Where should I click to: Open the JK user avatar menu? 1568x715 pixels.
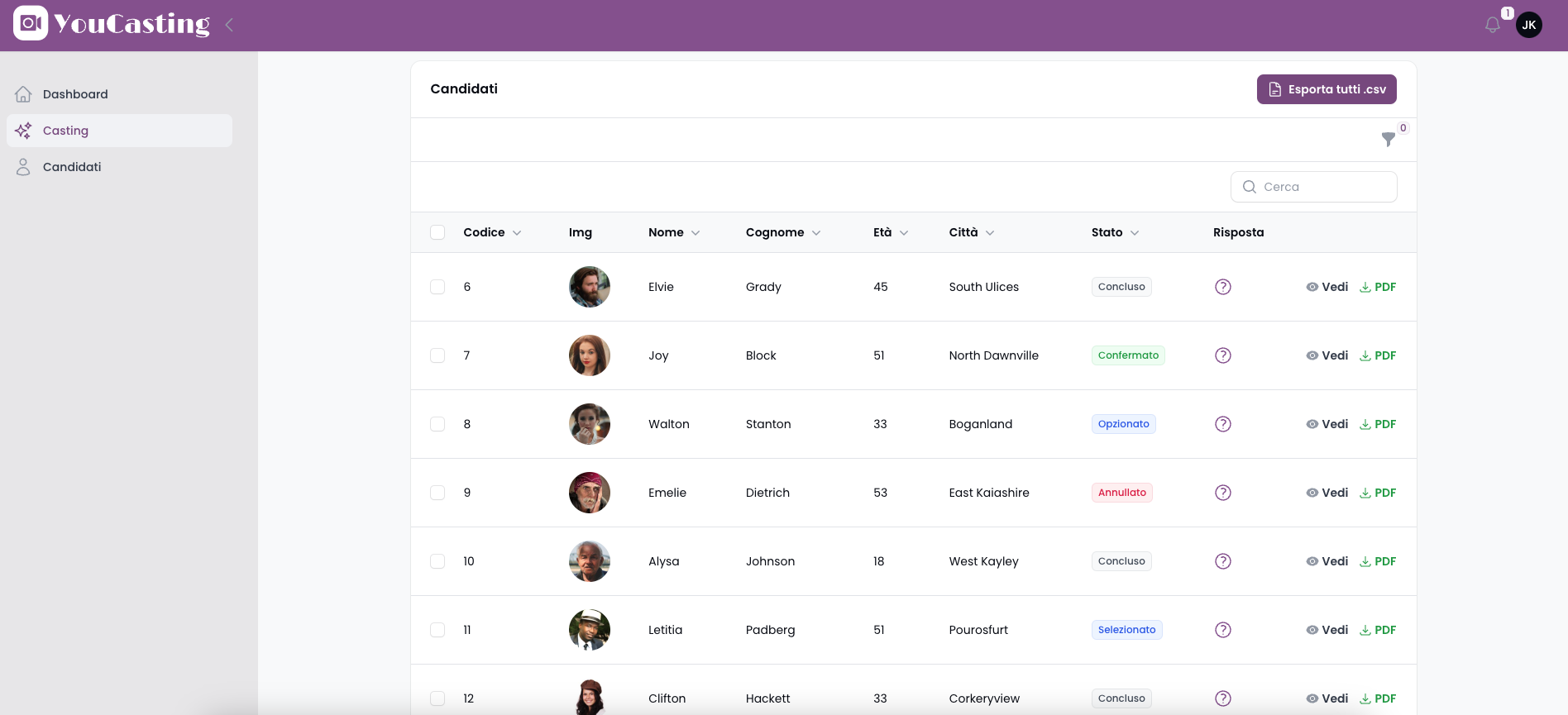point(1529,25)
